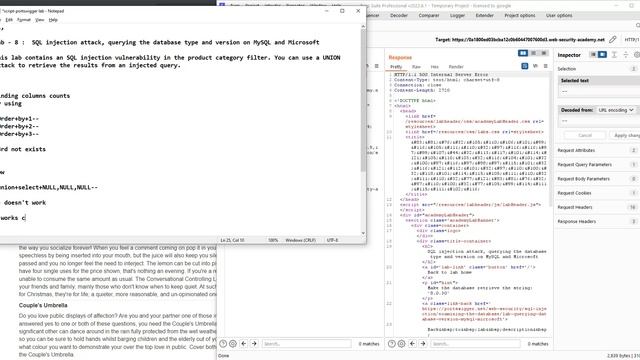Switch Response view to Raw tab
Image resolution: width=640 pixels, height=360 pixels.
point(416,67)
